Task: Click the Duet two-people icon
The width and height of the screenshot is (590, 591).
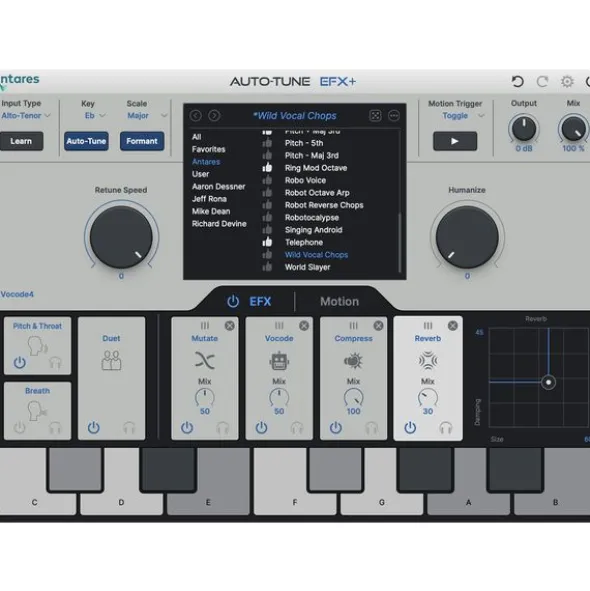Action: [x=111, y=360]
